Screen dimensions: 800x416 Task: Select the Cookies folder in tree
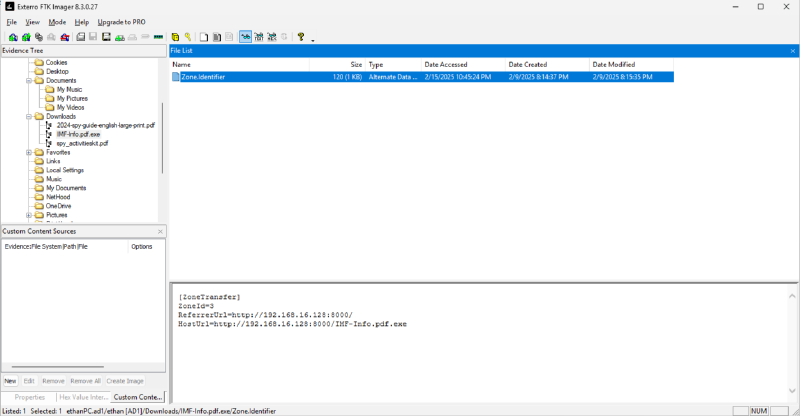pos(56,62)
